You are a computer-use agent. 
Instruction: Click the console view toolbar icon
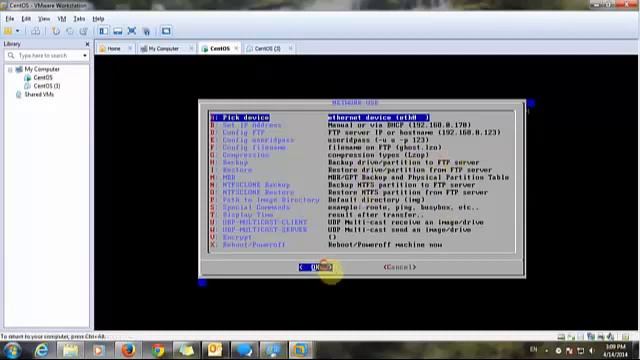pos(166,31)
